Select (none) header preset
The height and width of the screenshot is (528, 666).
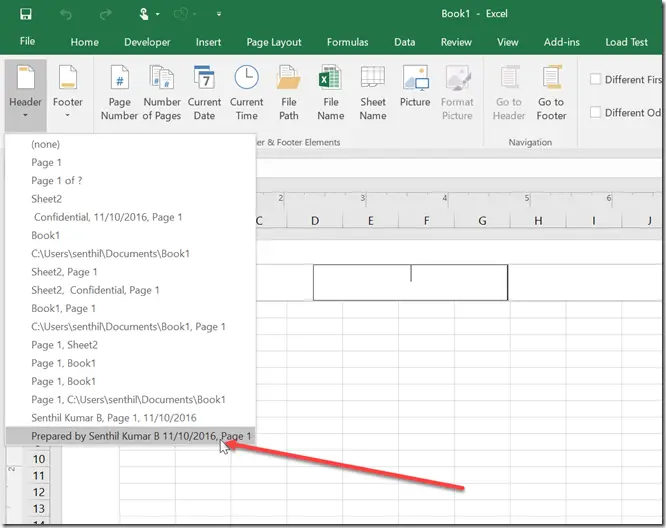click(x=130, y=144)
